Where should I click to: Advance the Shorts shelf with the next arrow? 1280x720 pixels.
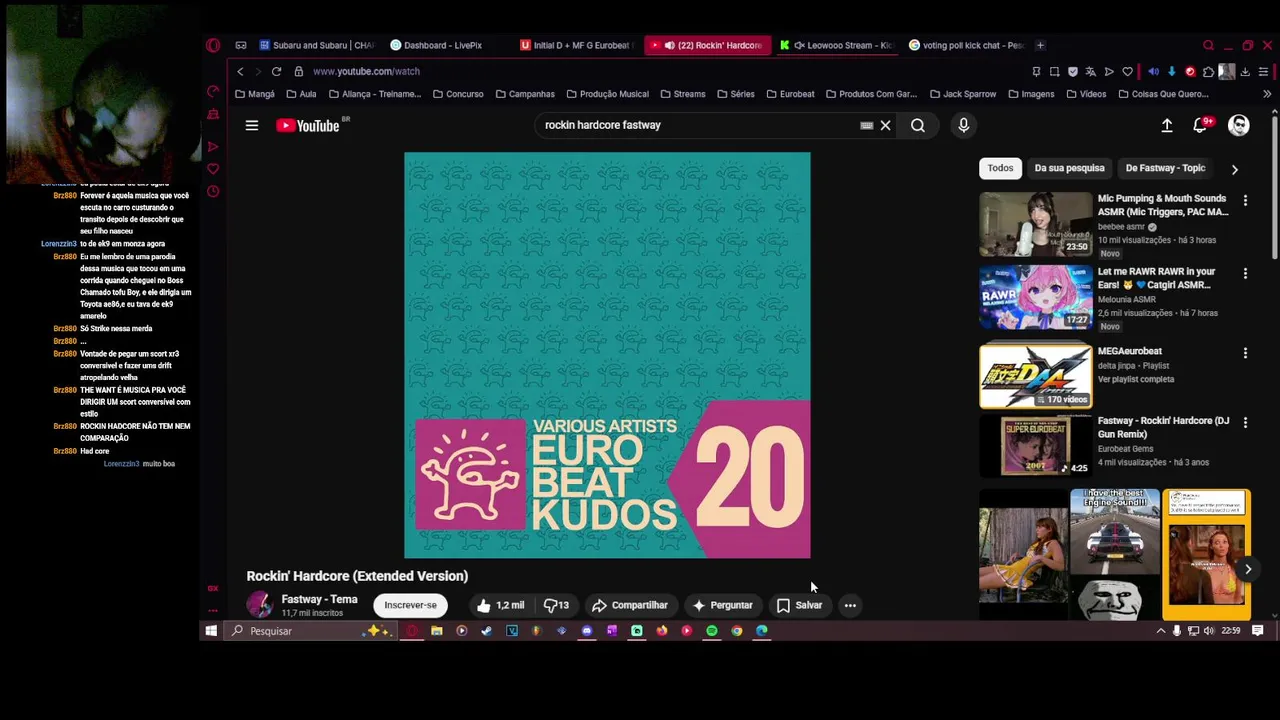click(1248, 569)
